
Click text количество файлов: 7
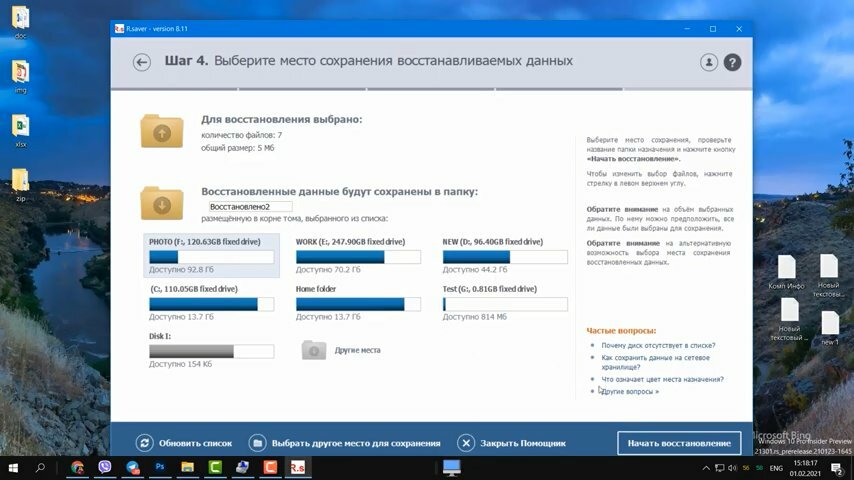point(241,135)
